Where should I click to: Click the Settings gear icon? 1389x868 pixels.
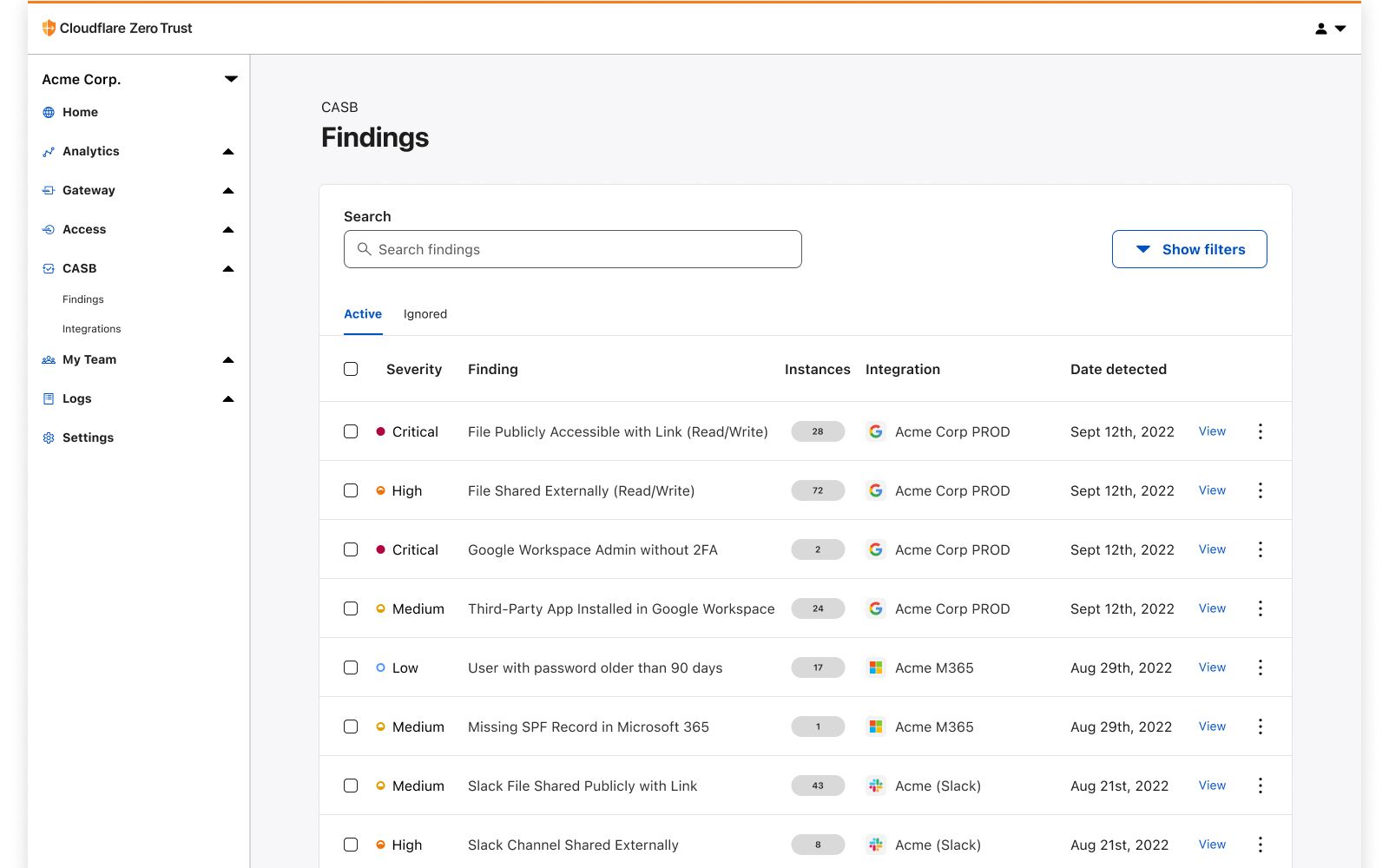click(49, 437)
